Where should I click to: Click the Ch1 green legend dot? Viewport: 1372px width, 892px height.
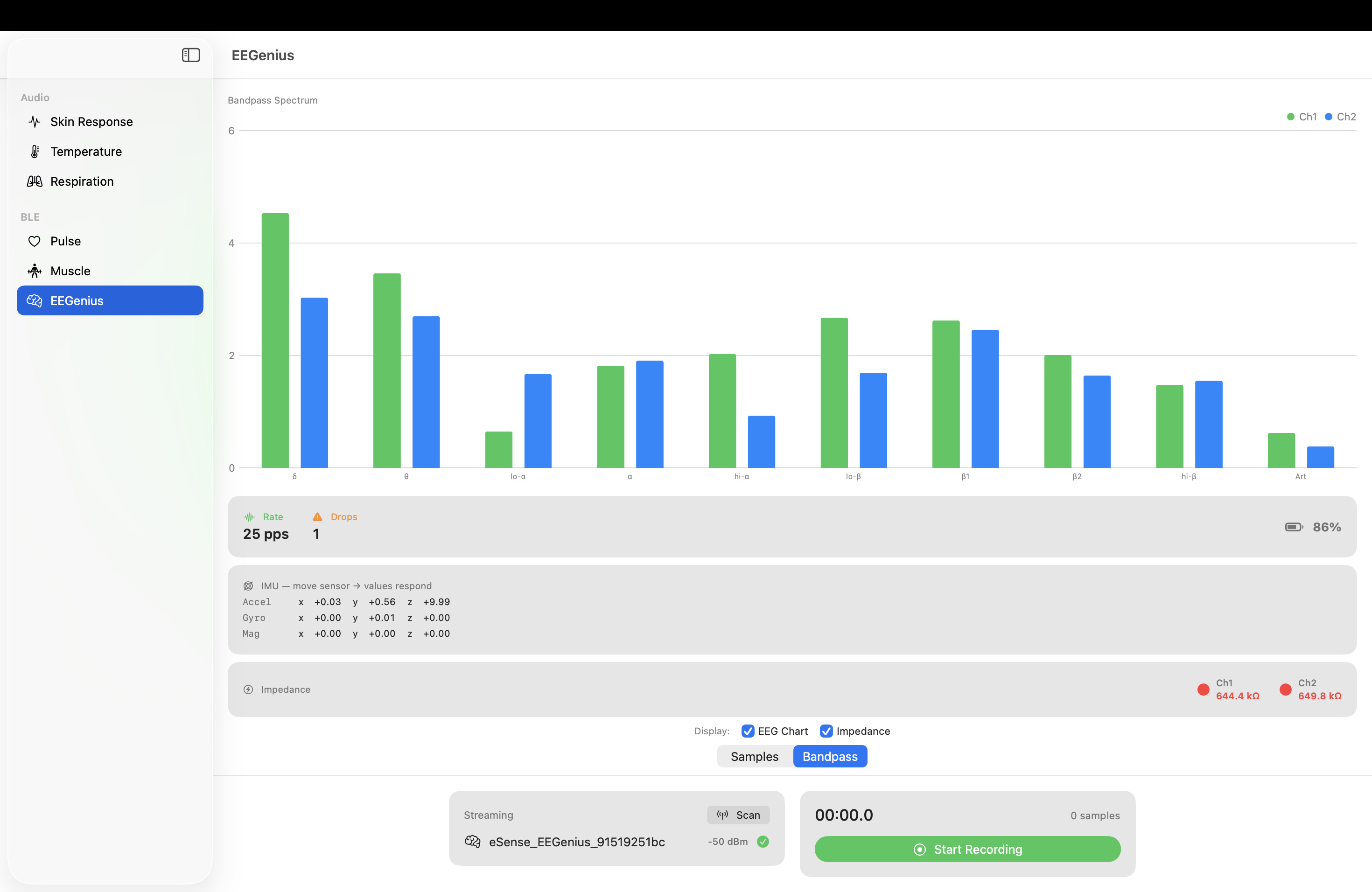coord(1291,117)
